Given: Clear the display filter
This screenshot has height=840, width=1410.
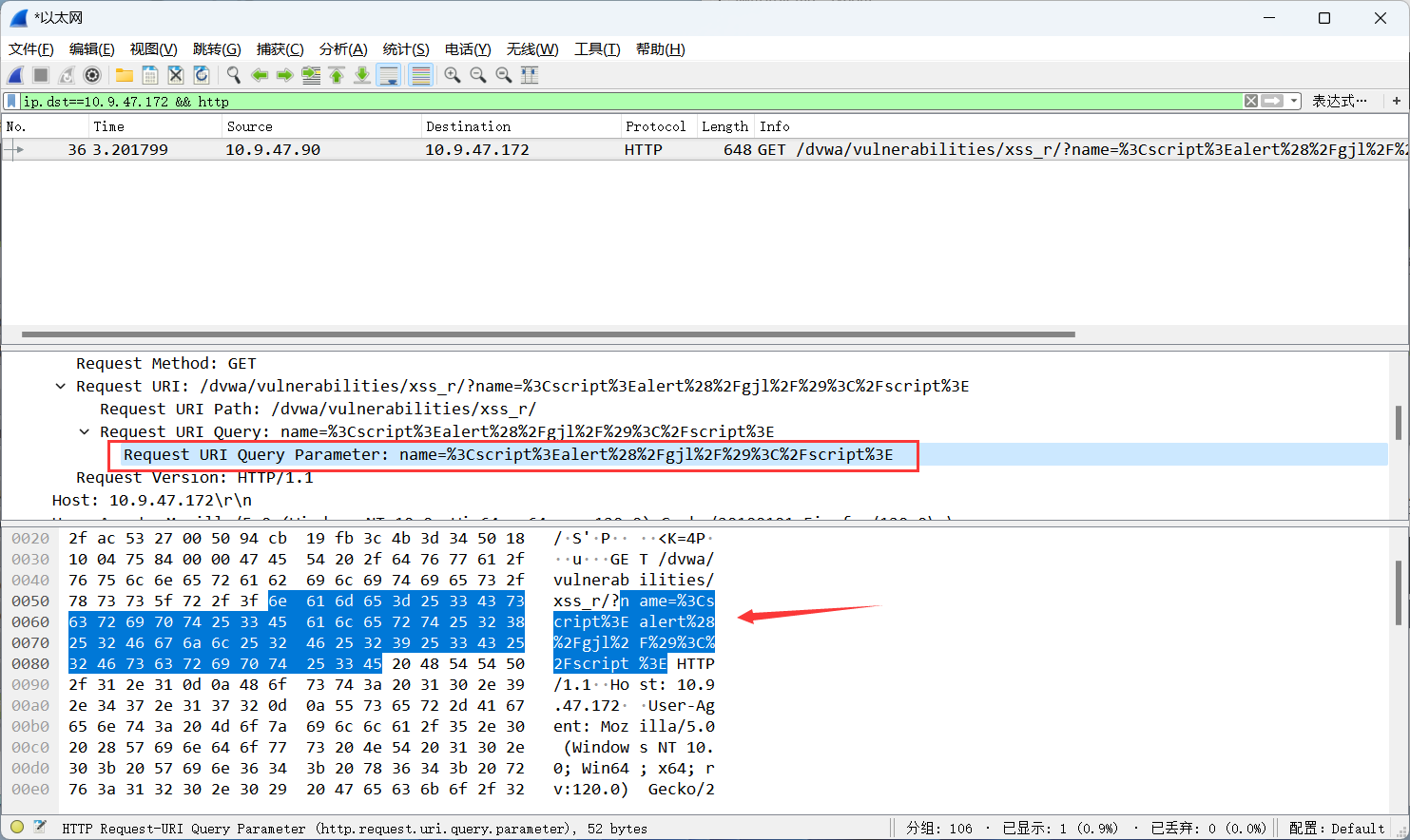Looking at the screenshot, I should click(x=1251, y=101).
